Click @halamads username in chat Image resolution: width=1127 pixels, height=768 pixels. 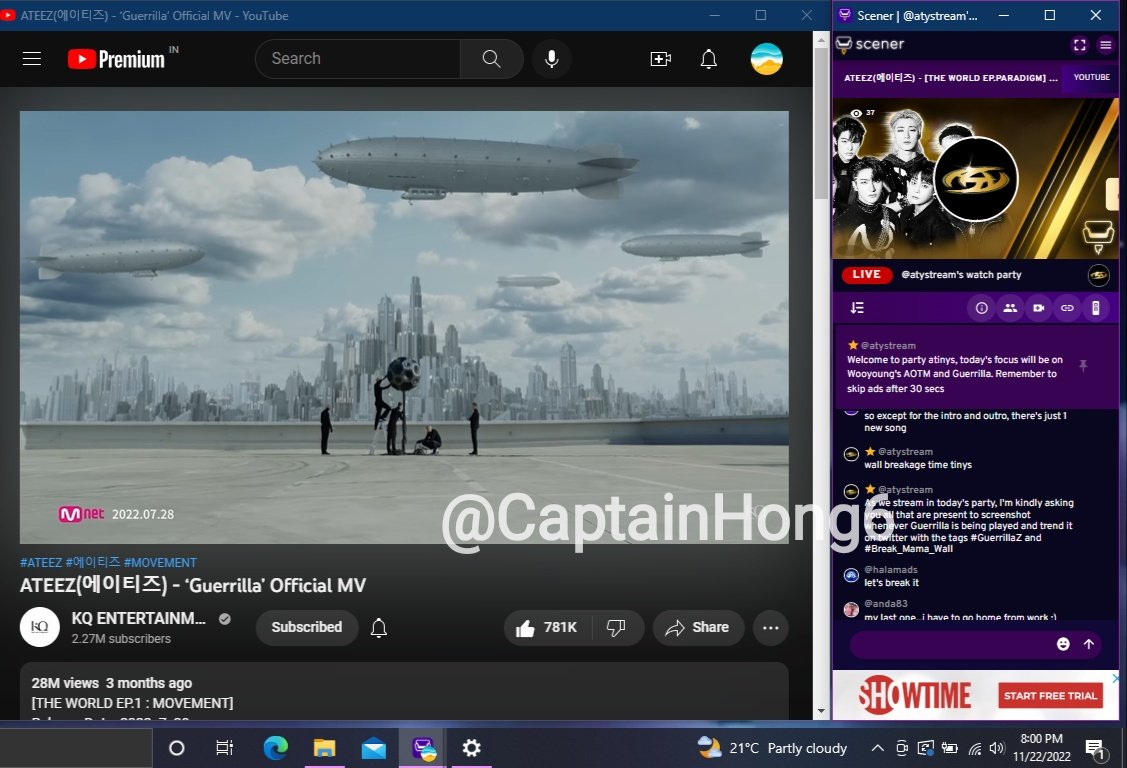(x=891, y=570)
